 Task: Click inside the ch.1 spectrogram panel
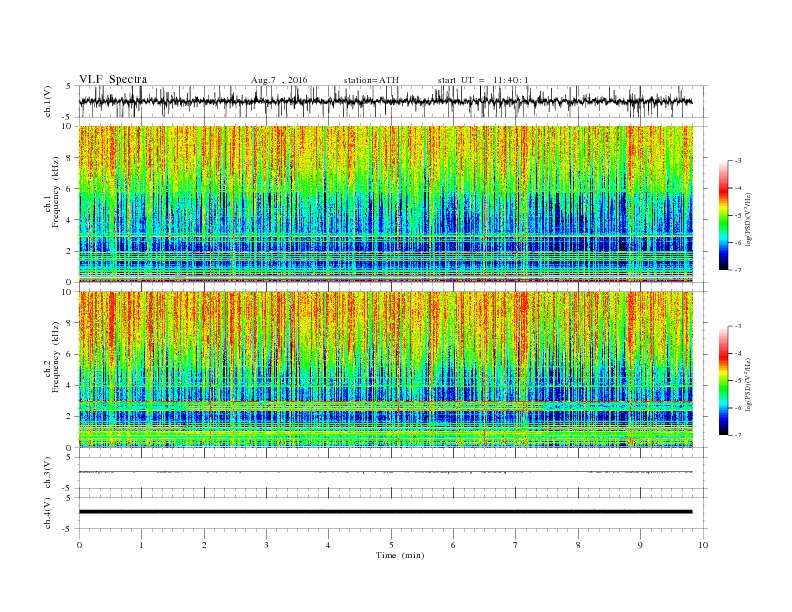pos(385,204)
